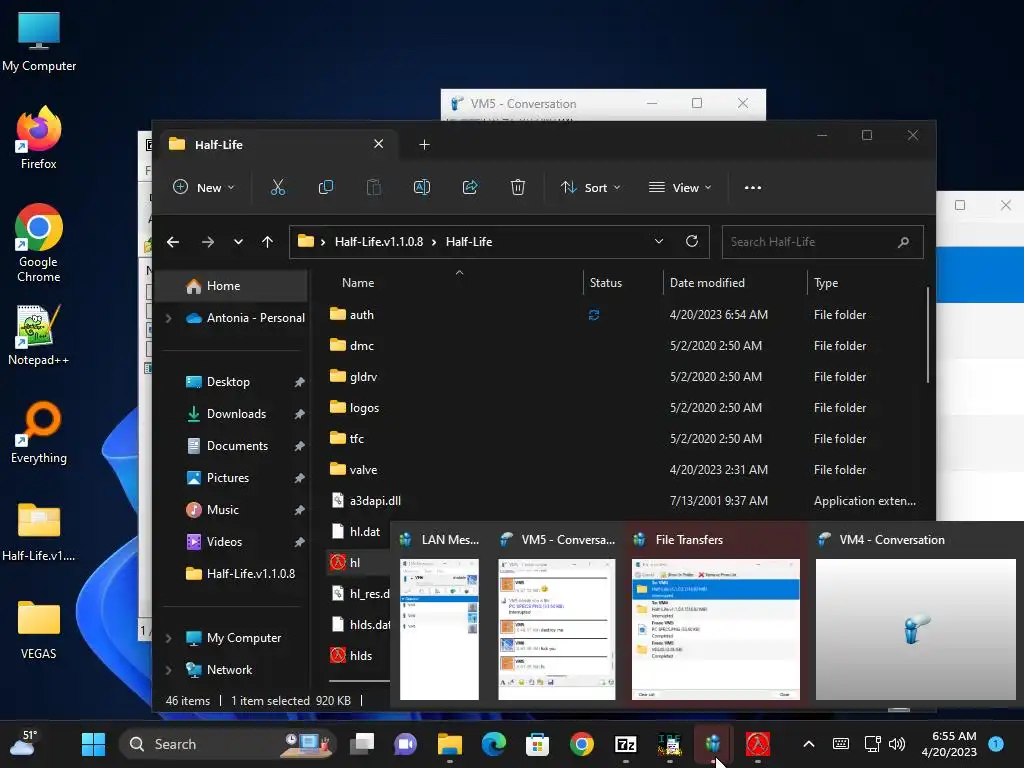Add a new Explorer tab

[424, 144]
